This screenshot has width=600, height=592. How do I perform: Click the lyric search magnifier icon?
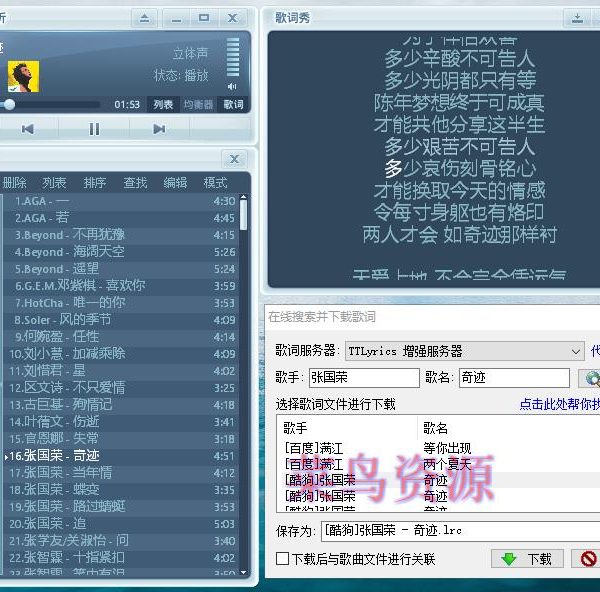(x=590, y=378)
